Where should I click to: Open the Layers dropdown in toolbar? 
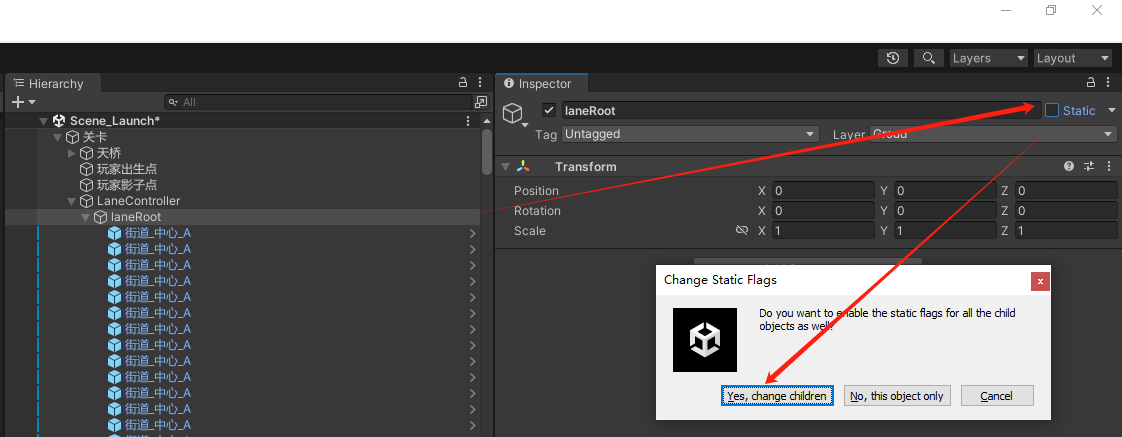990,59
